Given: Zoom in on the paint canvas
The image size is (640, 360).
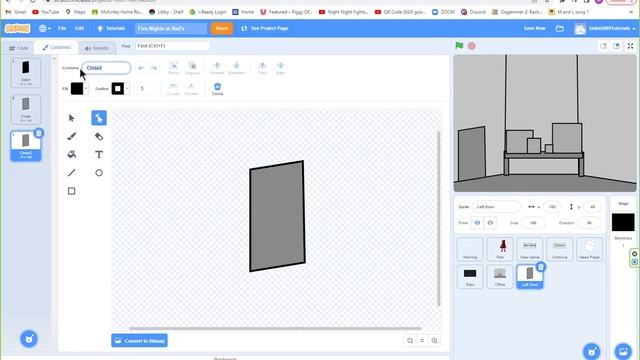Looking at the screenshot, I should [435, 340].
